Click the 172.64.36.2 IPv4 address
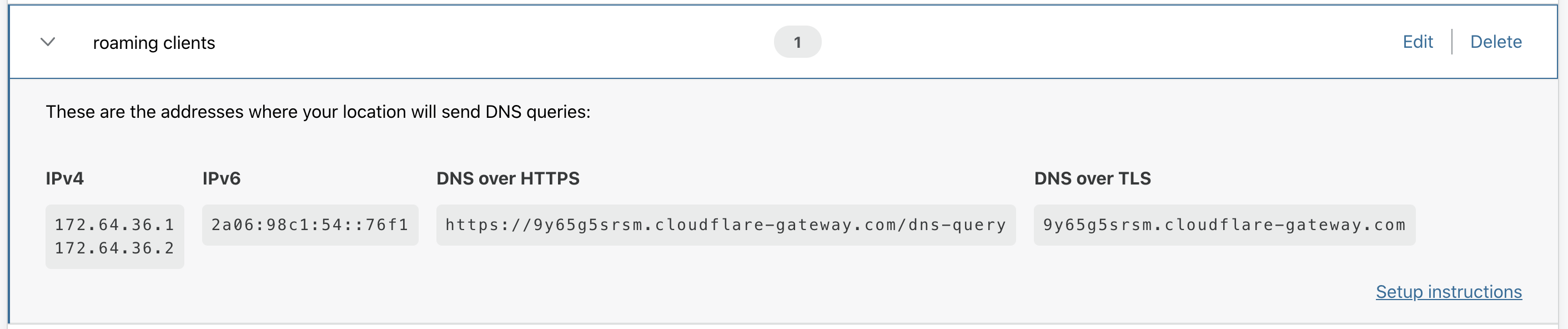Viewport: 1568px width, 329px height. 114,248
